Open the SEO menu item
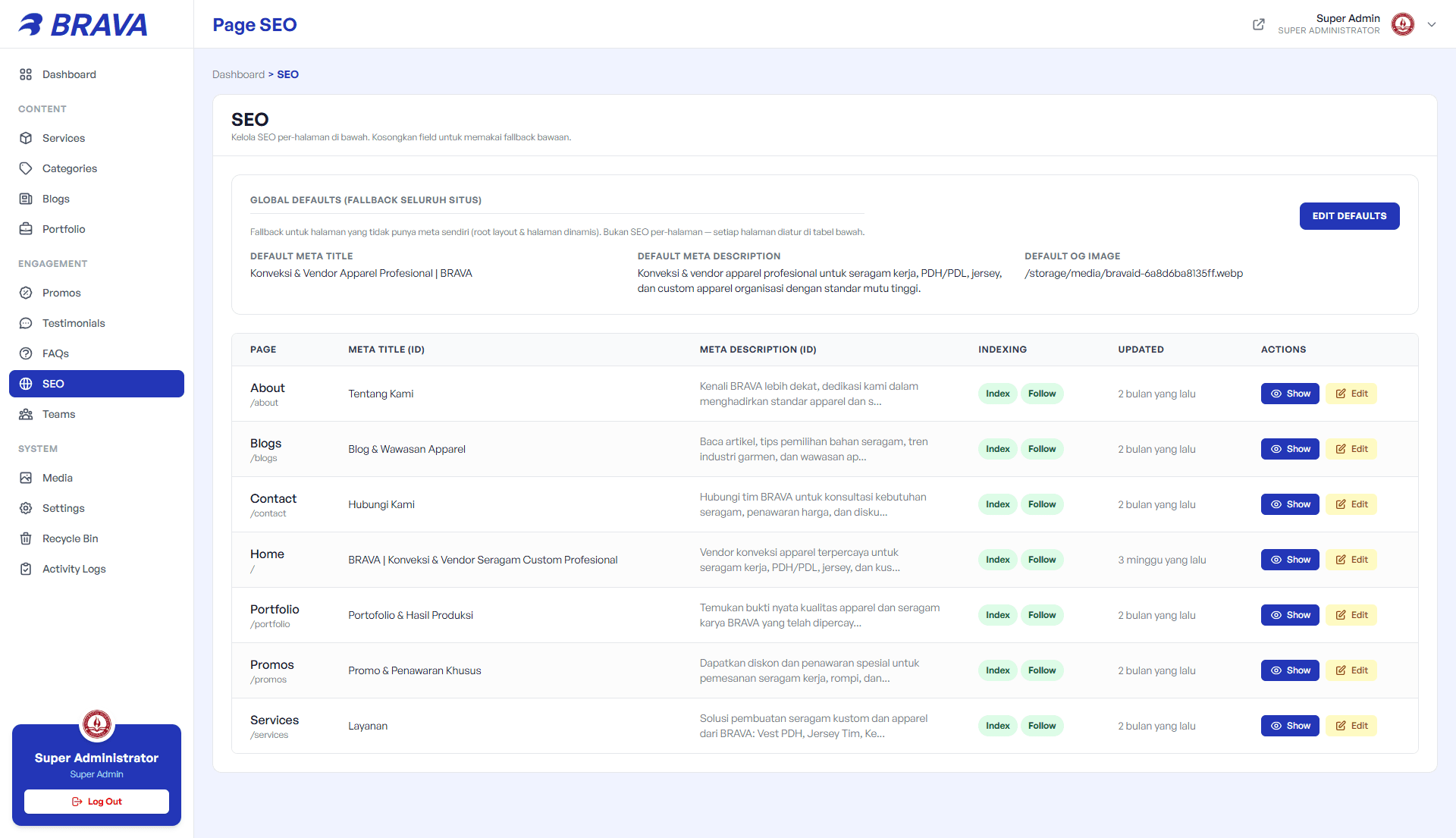This screenshot has height=838, width=1456. [x=96, y=384]
